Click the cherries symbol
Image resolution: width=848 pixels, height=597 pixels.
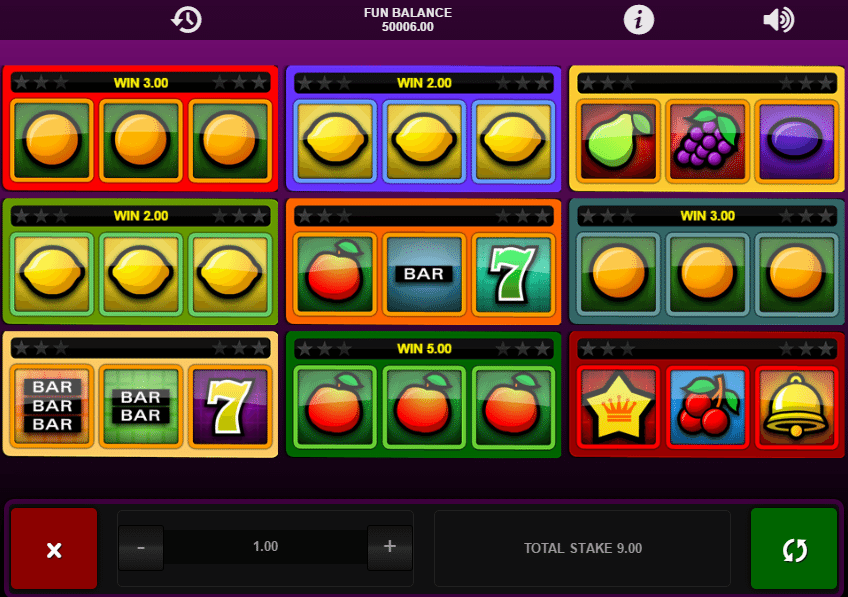pos(707,407)
